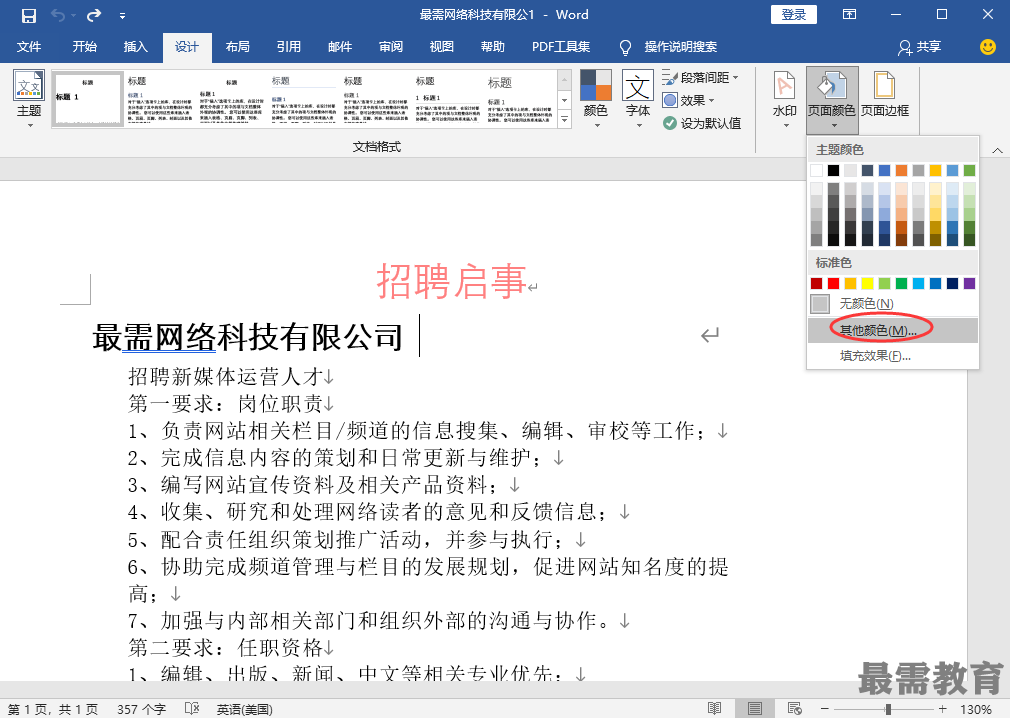Select 无颜色(N) no color option
Image resolution: width=1010 pixels, height=718 pixels.
click(x=893, y=303)
